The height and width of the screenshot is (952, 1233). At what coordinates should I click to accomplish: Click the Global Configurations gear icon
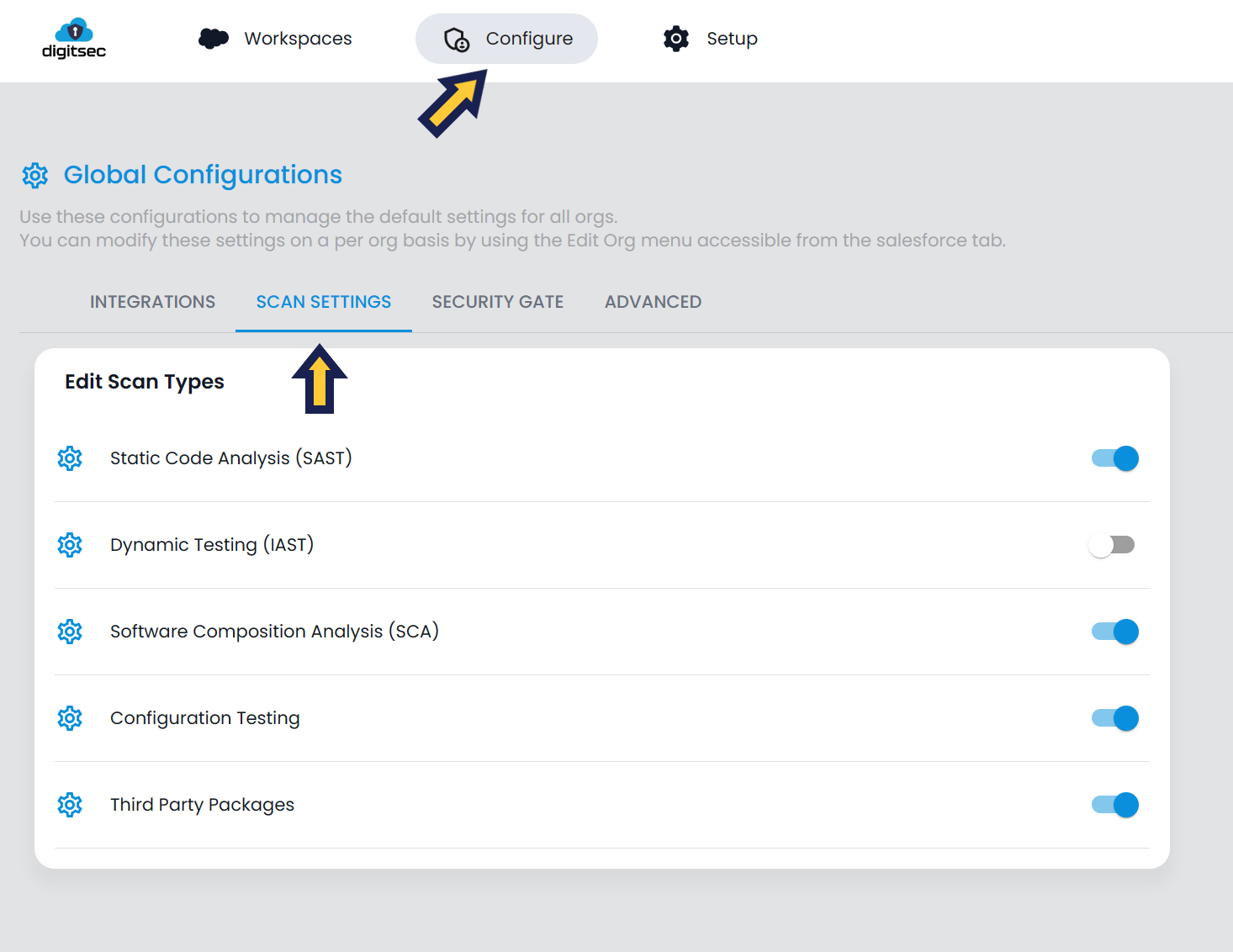[x=35, y=176]
